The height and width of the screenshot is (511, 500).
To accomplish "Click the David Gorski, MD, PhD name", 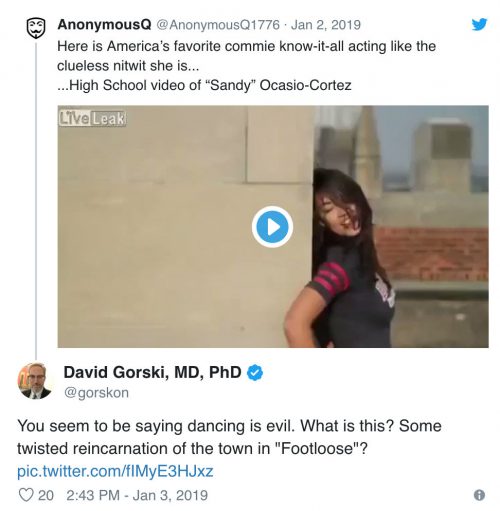I will pos(152,372).
